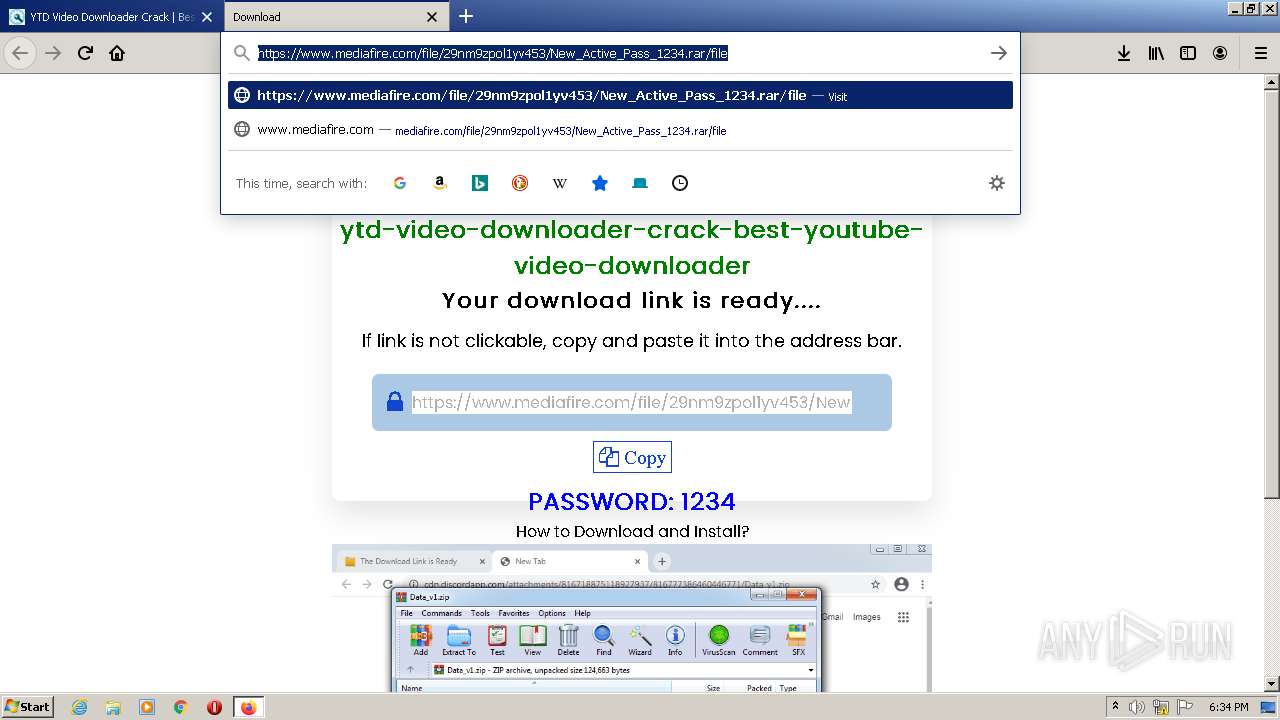
Task: Go back with the browser back arrow
Action: point(20,53)
